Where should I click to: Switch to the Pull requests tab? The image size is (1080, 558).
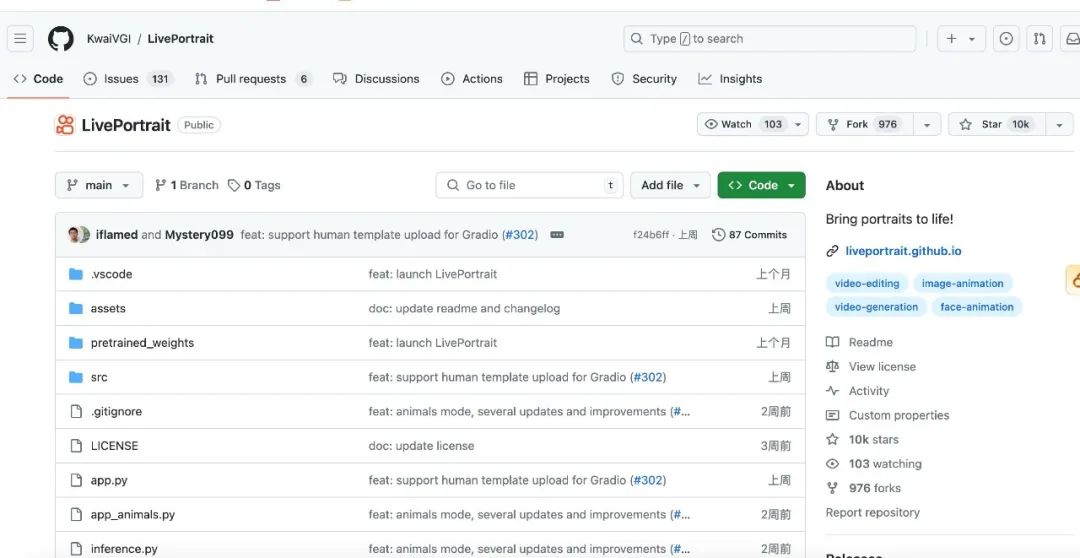coord(253,79)
